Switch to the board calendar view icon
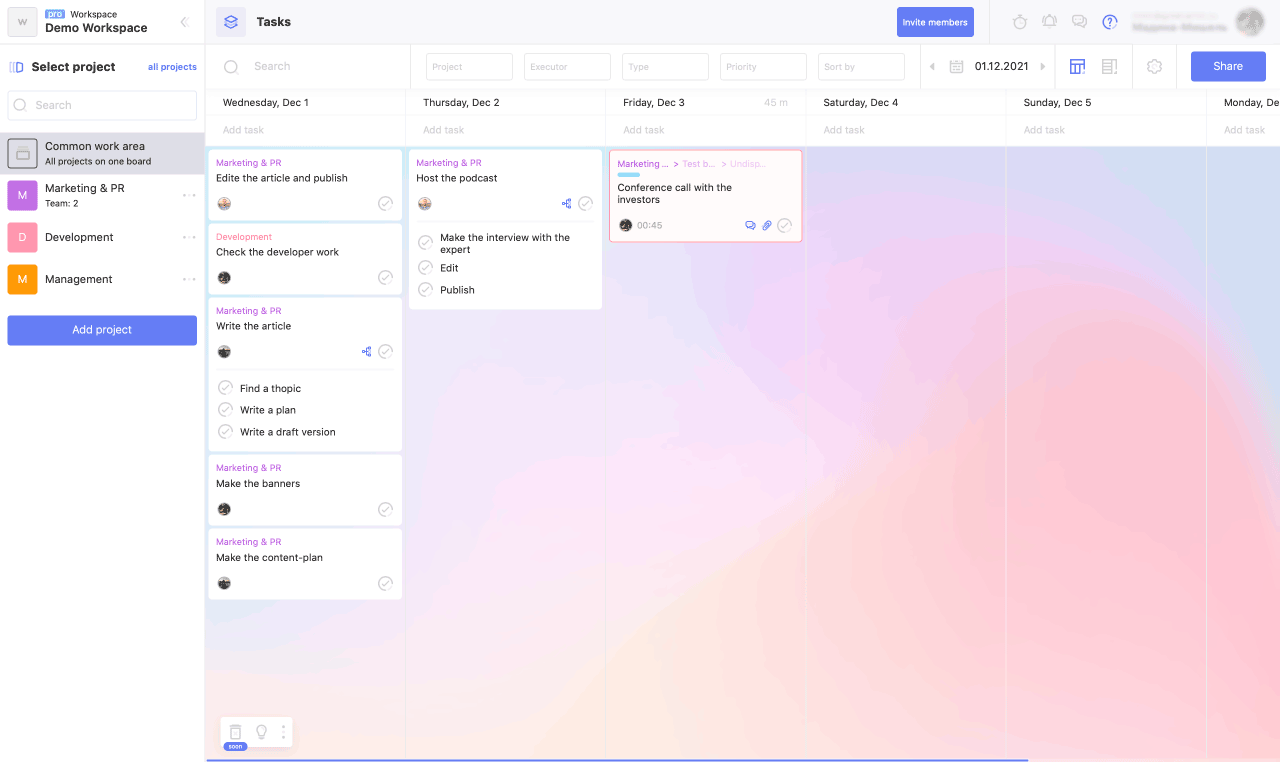This screenshot has width=1280, height=762. coord(1077,67)
